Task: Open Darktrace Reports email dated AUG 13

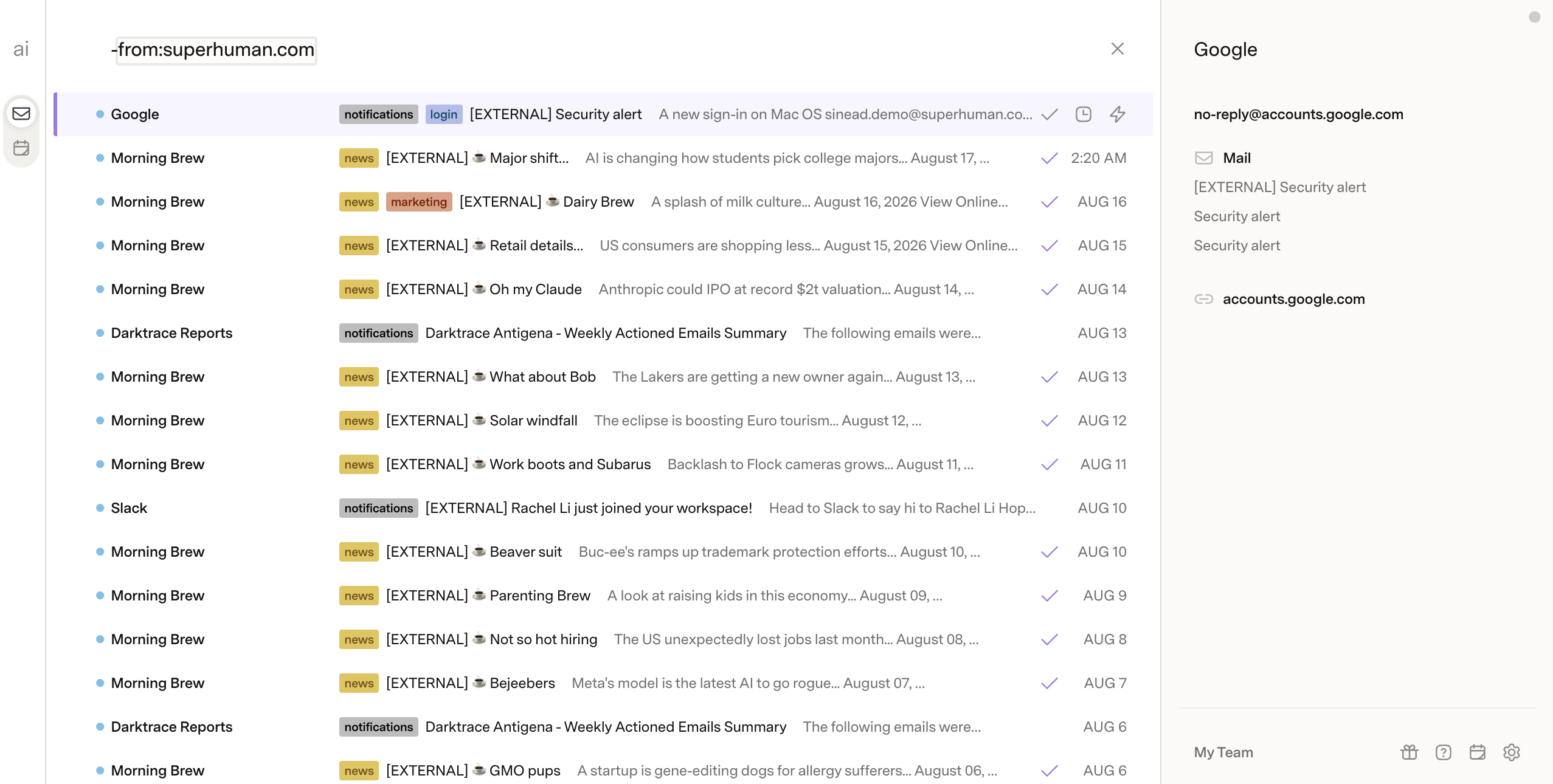Action: tap(603, 333)
